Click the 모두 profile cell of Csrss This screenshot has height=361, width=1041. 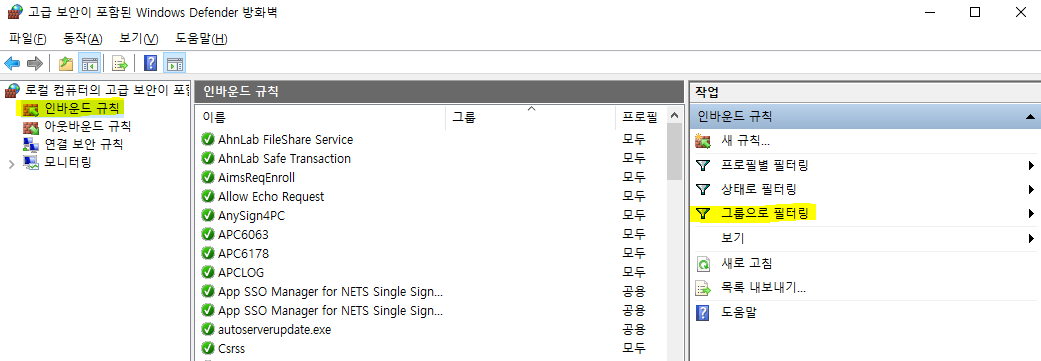[x=634, y=348]
